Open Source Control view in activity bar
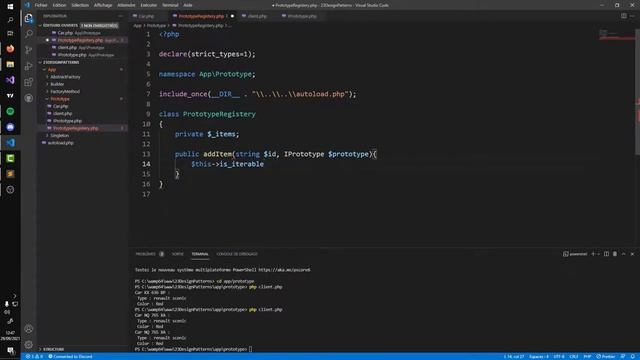 [29, 50]
